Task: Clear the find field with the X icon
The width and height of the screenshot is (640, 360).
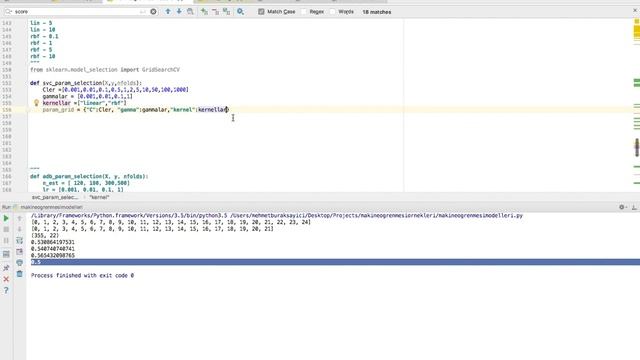Action: coord(153,12)
